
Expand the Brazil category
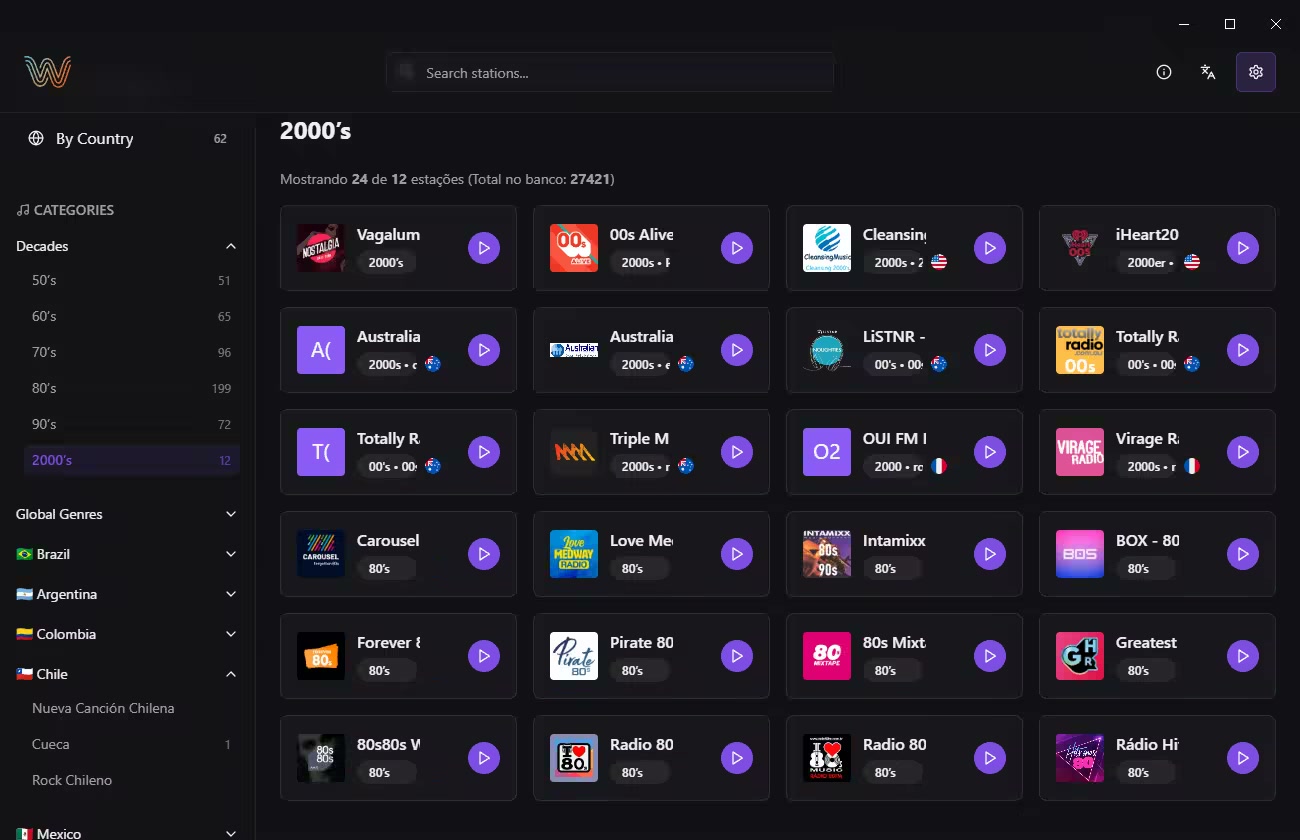pyautogui.click(x=231, y=554)
